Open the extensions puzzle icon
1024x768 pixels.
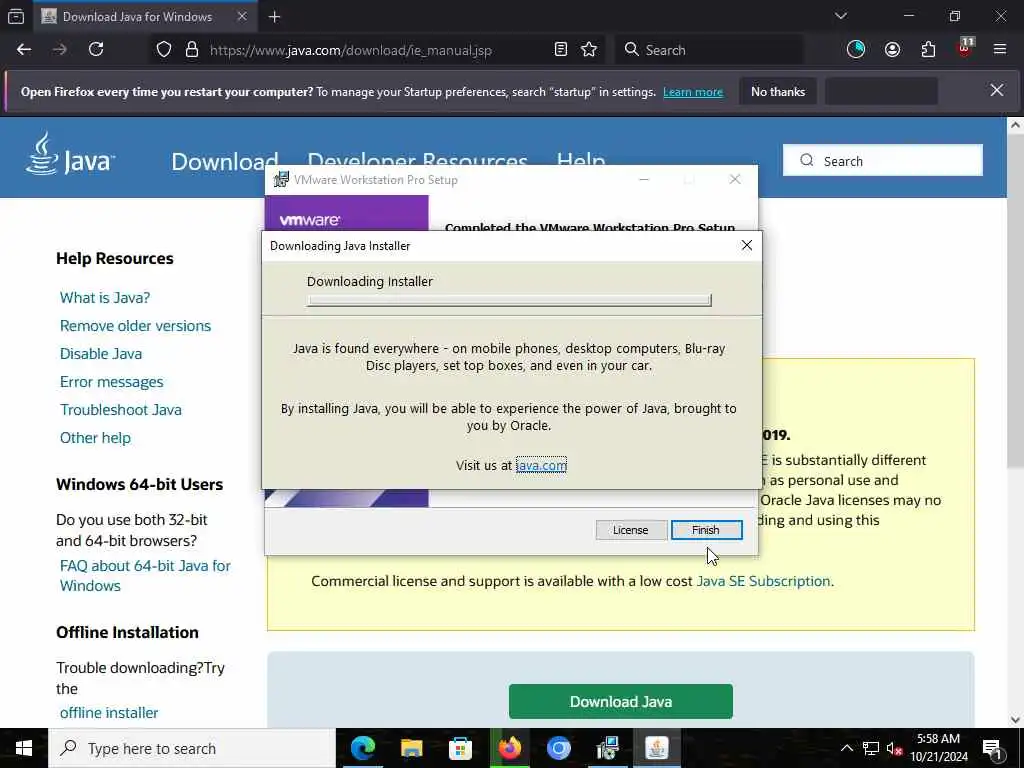coord(928,50)
